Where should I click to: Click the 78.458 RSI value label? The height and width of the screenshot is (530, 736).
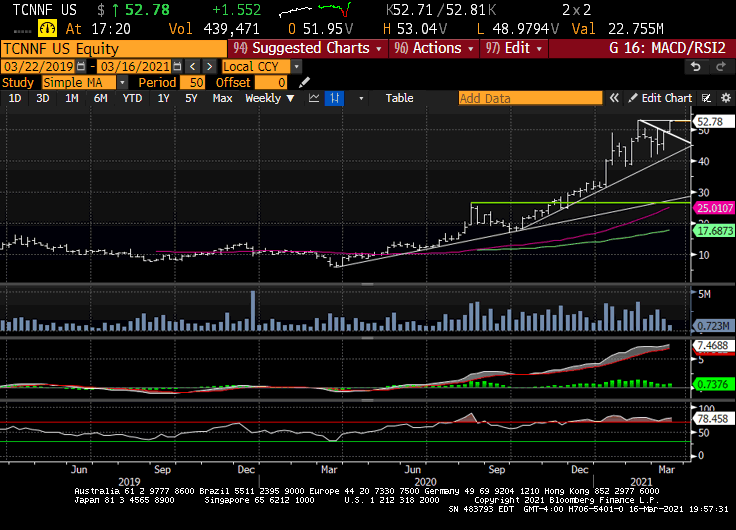713,419
